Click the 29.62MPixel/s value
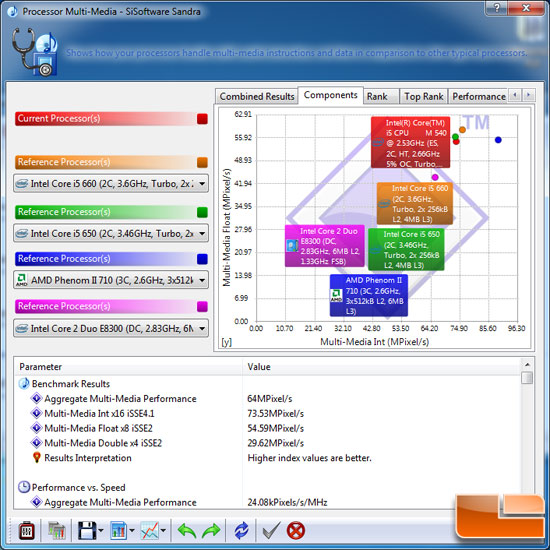550x550 pixels. tap(276, 443)
